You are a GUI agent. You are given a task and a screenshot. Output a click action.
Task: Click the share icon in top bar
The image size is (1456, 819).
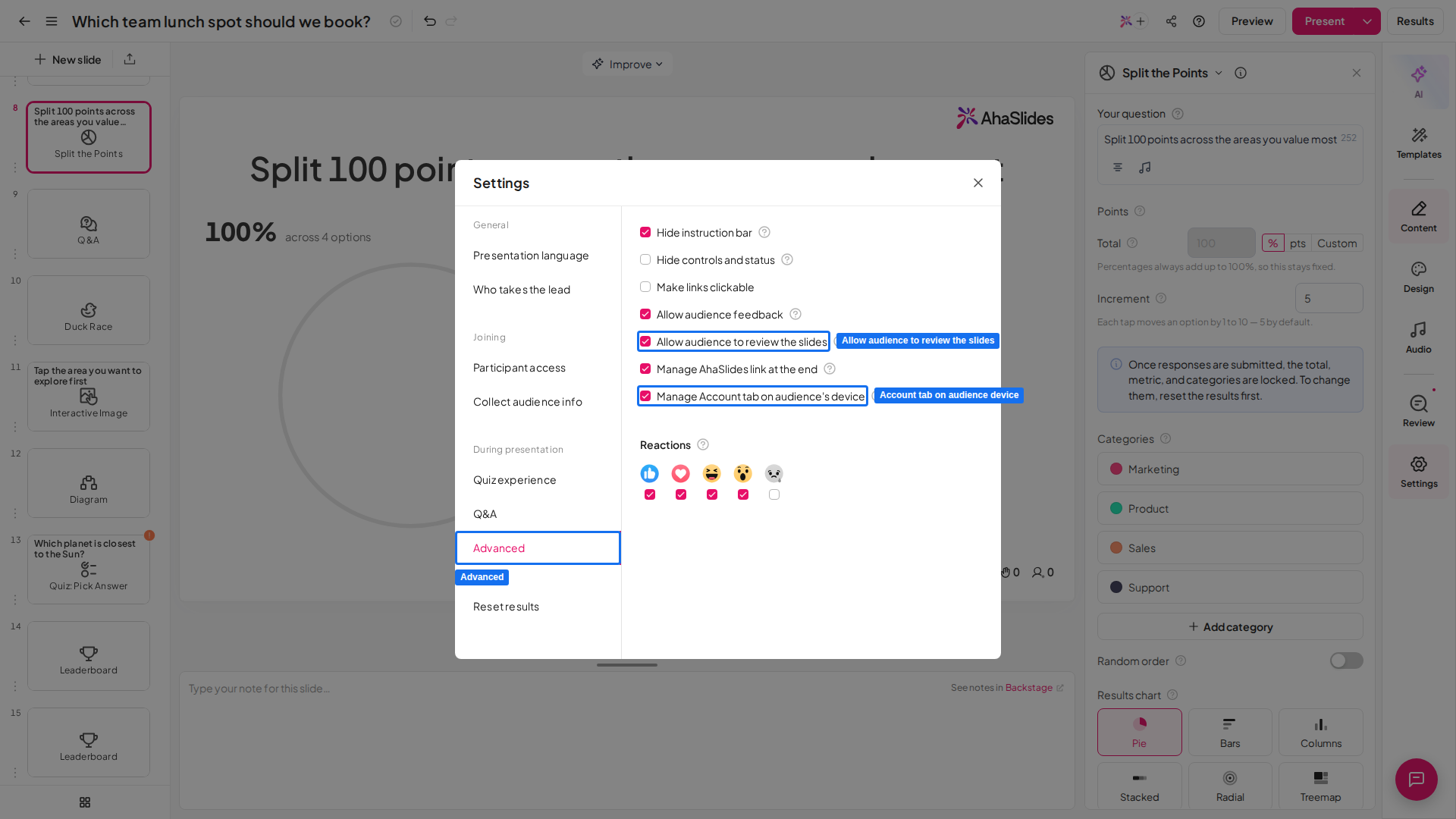(x=1172, y=21)
